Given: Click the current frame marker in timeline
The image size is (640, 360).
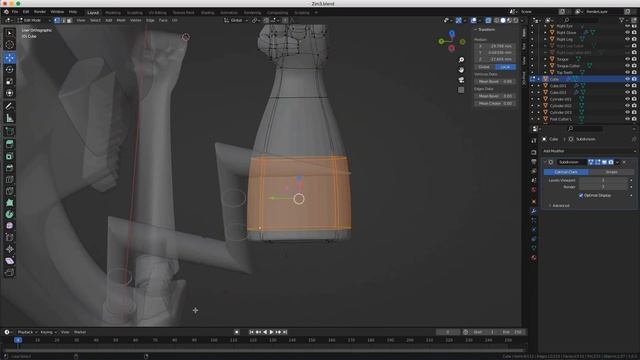Looking at the screenshot, I should [x=18, y=340].
